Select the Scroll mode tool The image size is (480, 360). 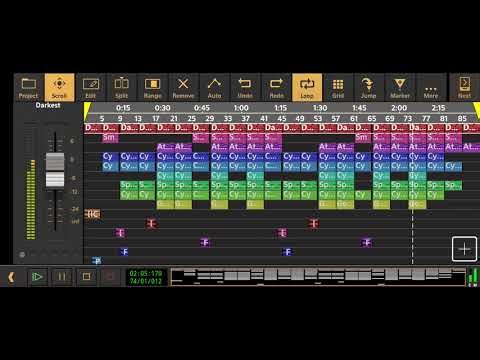(x=59, y=87)
